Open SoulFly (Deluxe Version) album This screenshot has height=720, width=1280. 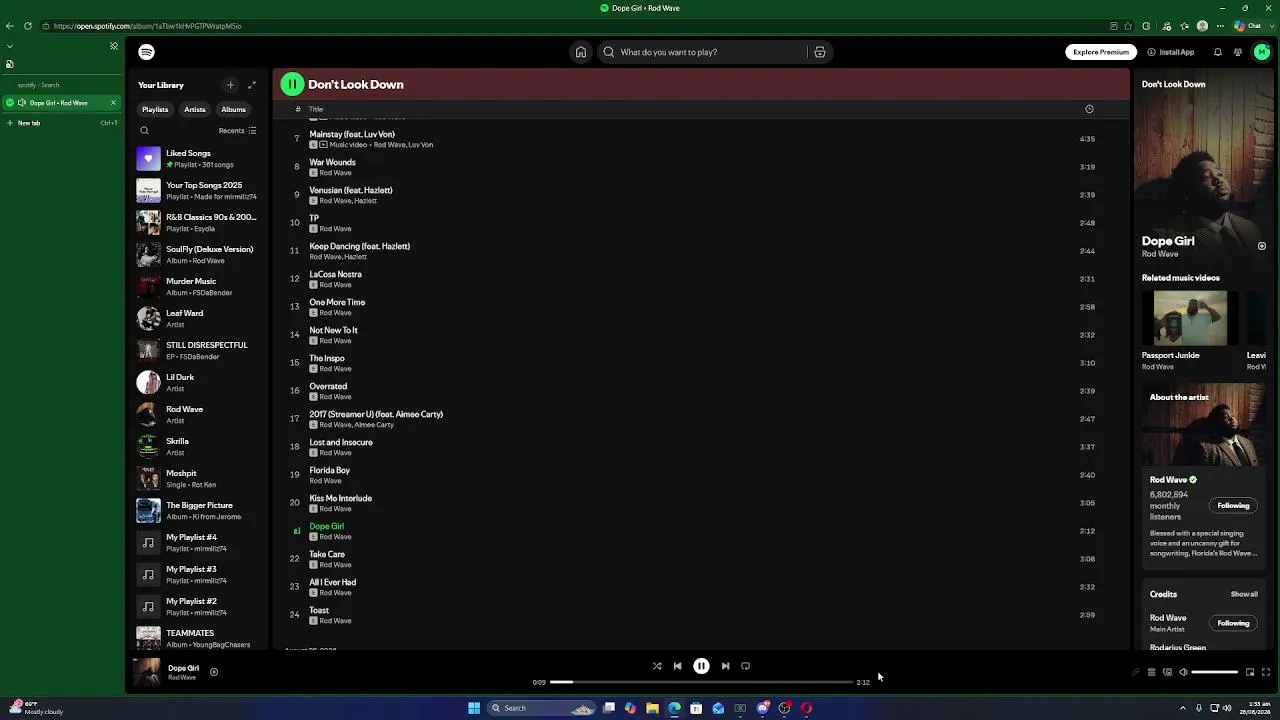(198, 254)
